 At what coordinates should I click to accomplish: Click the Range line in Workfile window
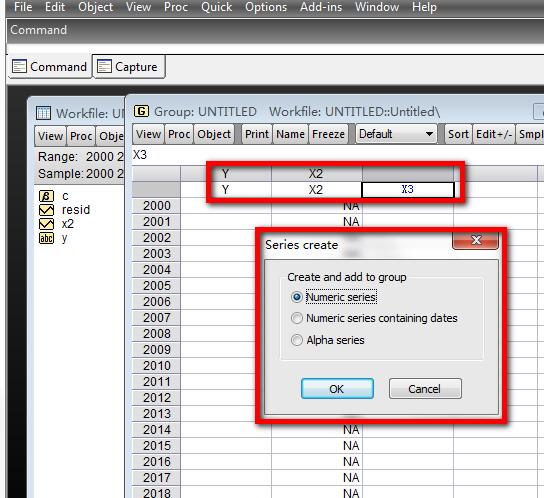pyautogui.click(x=80, y=157)
